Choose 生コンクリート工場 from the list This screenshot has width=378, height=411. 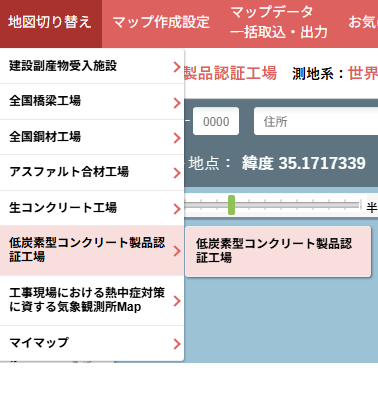92,208
